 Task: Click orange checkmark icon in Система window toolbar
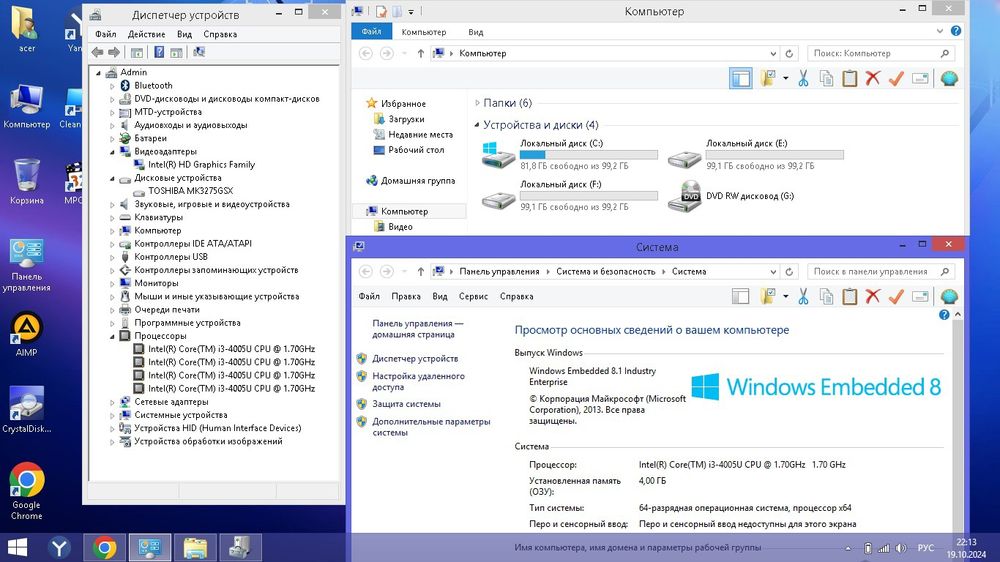896,296
